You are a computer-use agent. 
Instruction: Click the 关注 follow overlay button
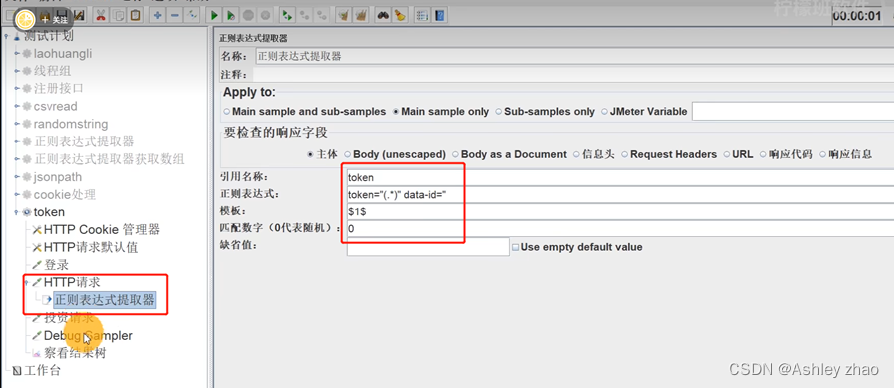coord(55,20)
